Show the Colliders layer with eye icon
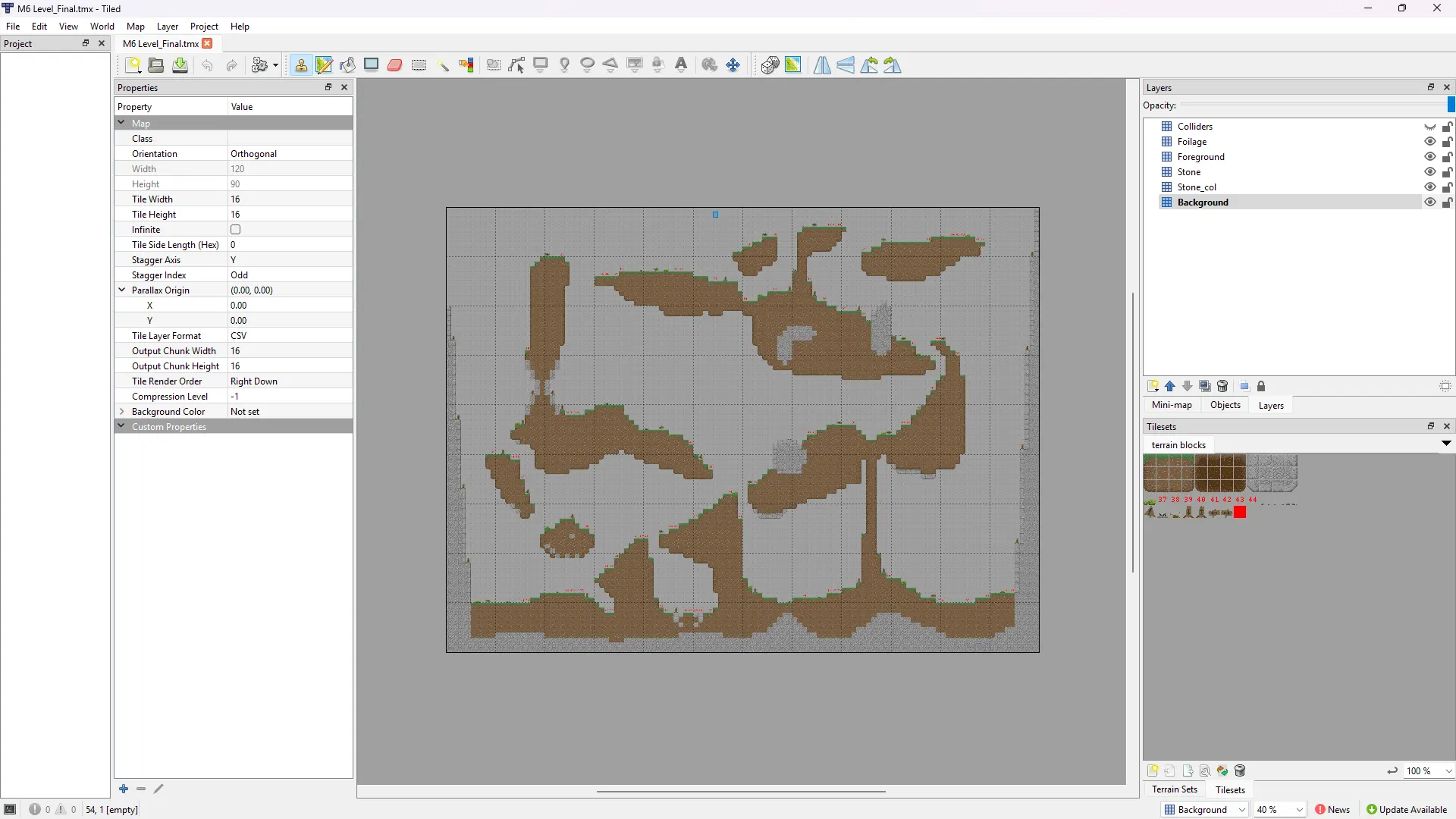Viewport: 1456px width, 819px height. pyautogui.click(x=1429, y=127)
